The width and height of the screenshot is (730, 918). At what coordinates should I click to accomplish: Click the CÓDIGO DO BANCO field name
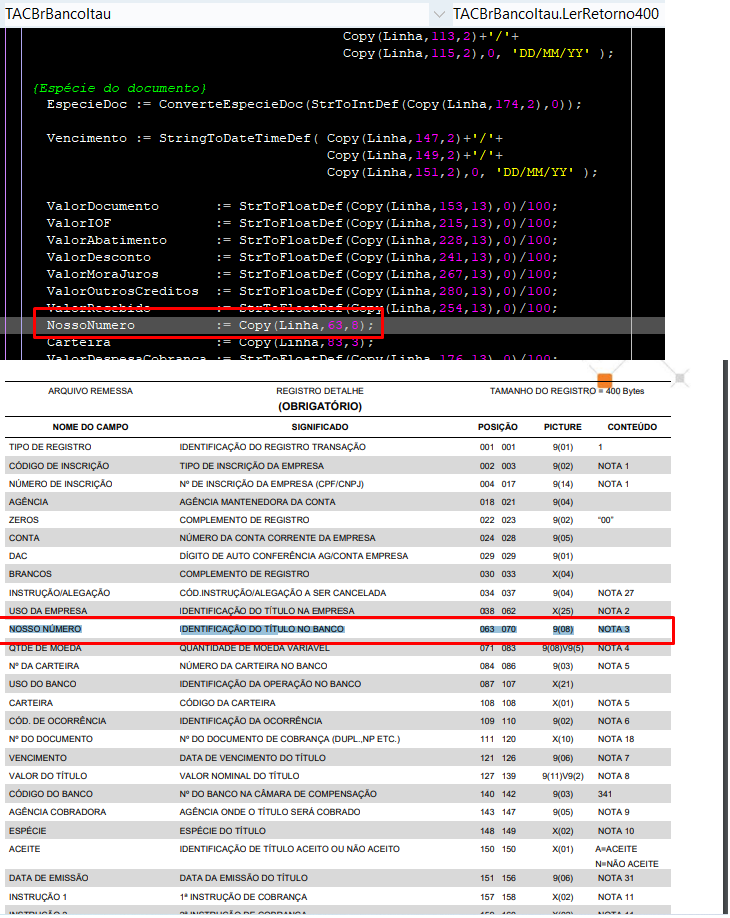click(50, 794)
